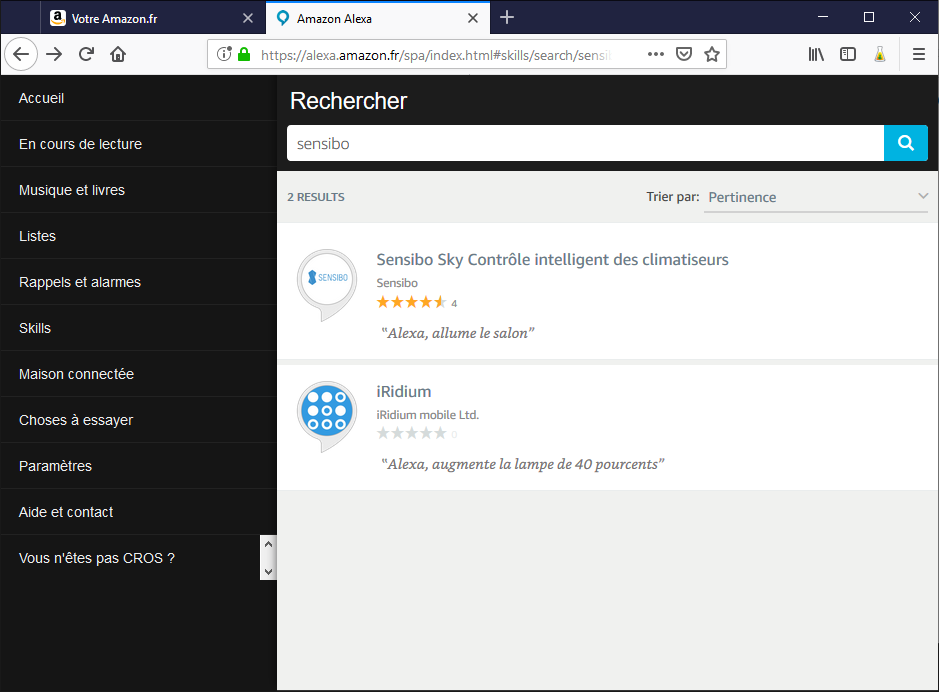Minimize the browser window
Image resolution: width=939 pixels, height=692 pixels.
click(823, 17)
